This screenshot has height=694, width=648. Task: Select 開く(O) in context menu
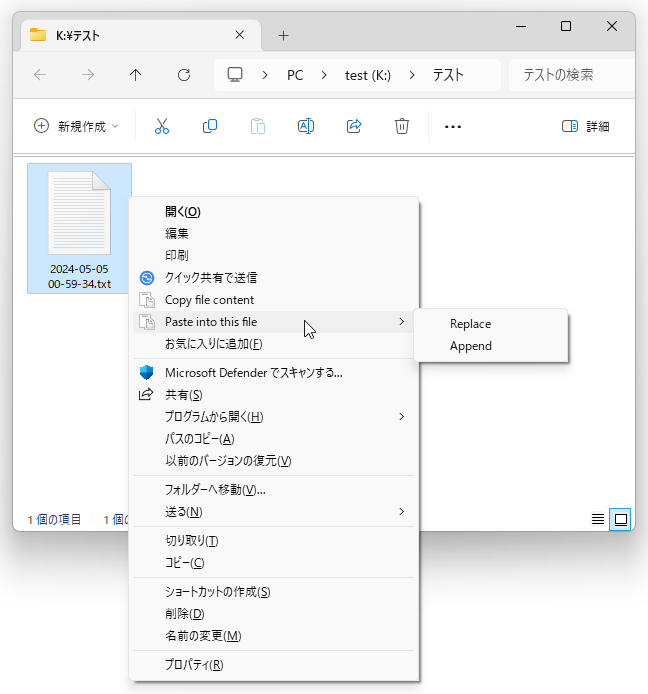click(x=274, y=212)
